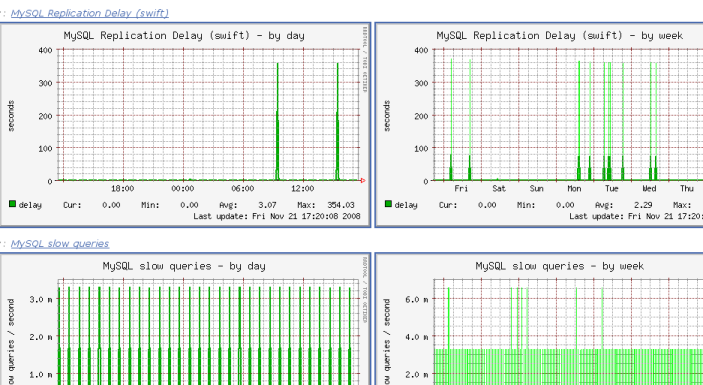
Task: Click the title 'MySQL slow queries - by week'
Action: (560, 266)
